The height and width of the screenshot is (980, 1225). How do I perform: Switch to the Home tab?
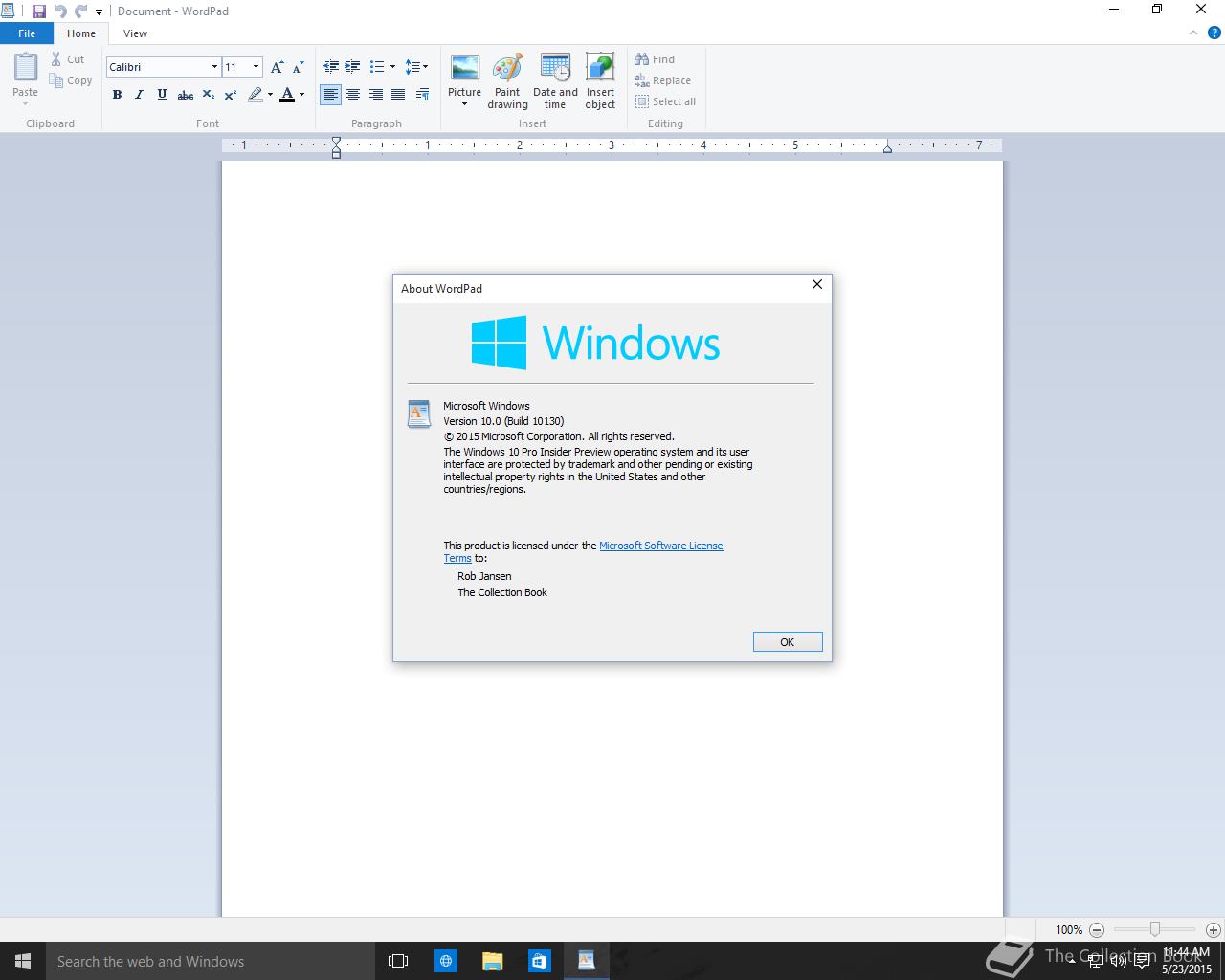coord(81,33)
